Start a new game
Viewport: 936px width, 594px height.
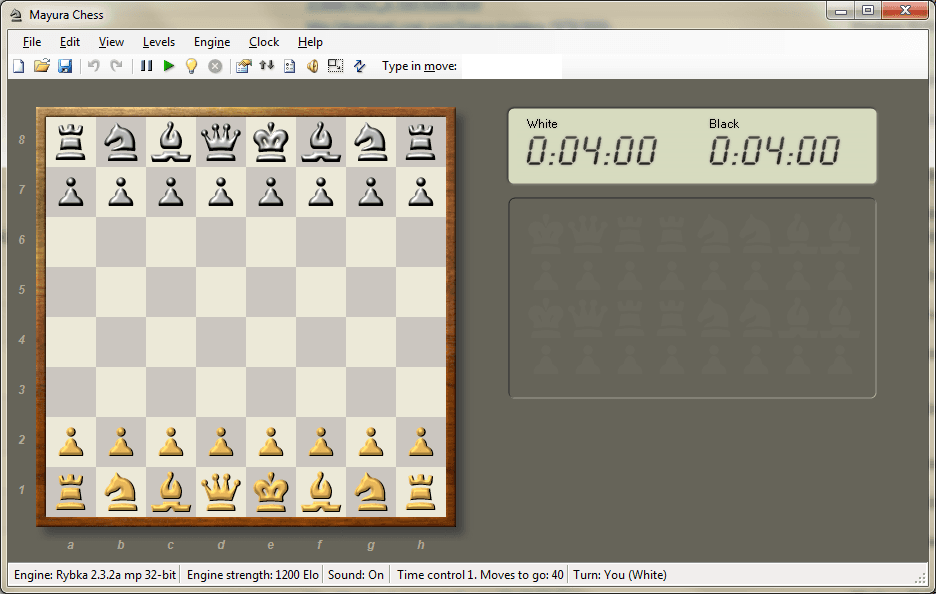click(x=18, y=65)
